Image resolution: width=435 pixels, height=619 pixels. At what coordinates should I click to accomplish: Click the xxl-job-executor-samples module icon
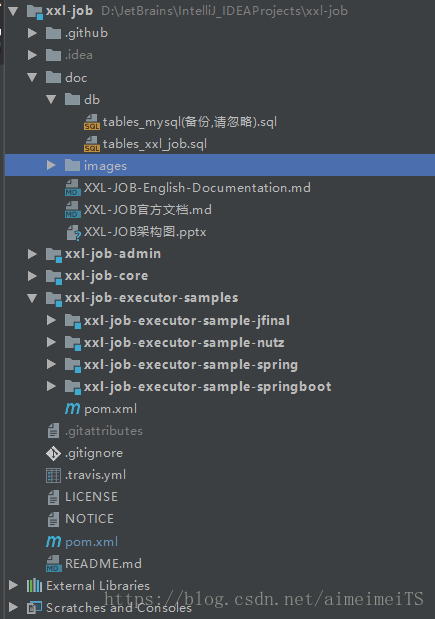point(54,299)
